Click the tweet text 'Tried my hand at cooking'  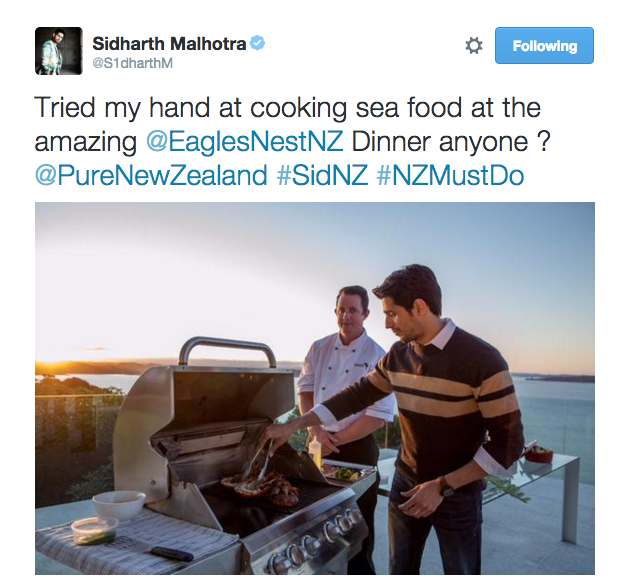tap(190, 108)
